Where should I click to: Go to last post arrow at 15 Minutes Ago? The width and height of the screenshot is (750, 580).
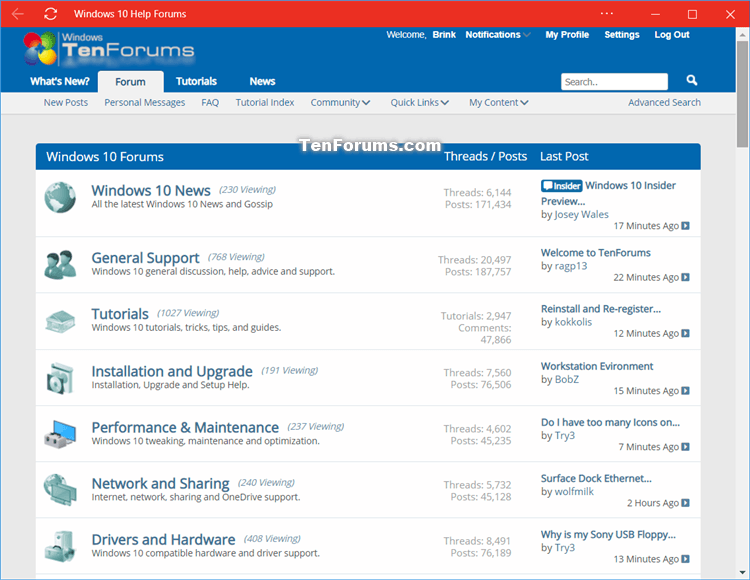[x=685, y=391]
